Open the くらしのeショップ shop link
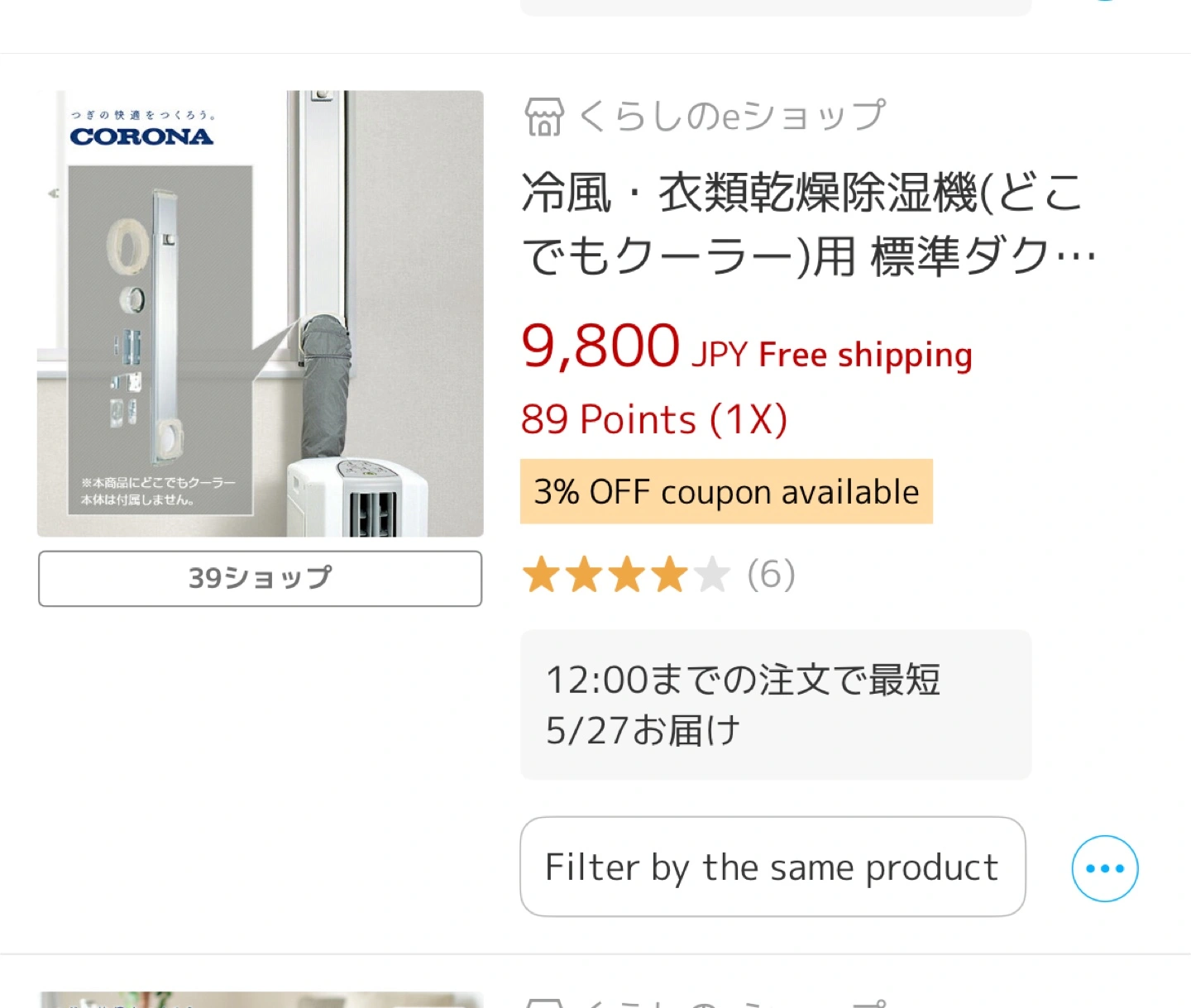Image resolution: width=1191 pixels, height=1008 pixels. pos(731,117)
